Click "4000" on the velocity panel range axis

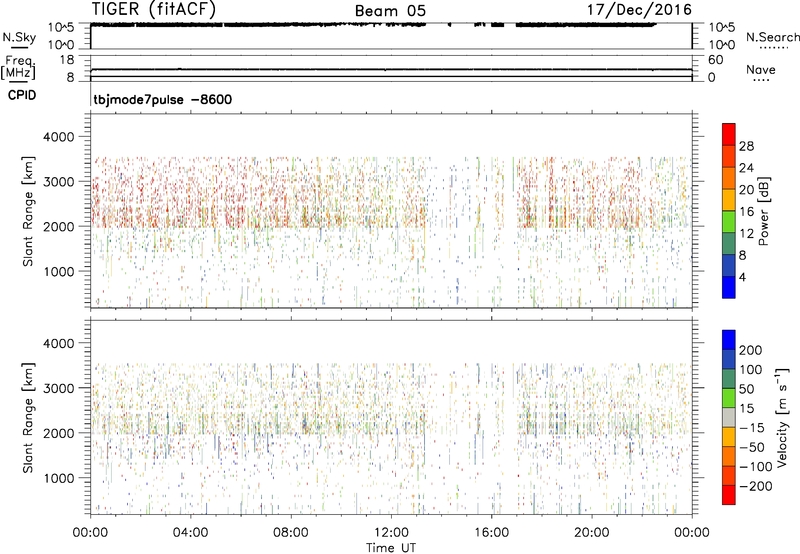coord(59,344)
